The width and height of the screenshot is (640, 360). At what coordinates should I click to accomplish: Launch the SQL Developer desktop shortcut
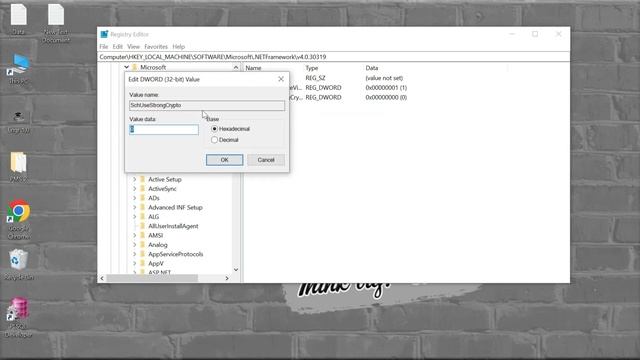(x=18, y=317)
